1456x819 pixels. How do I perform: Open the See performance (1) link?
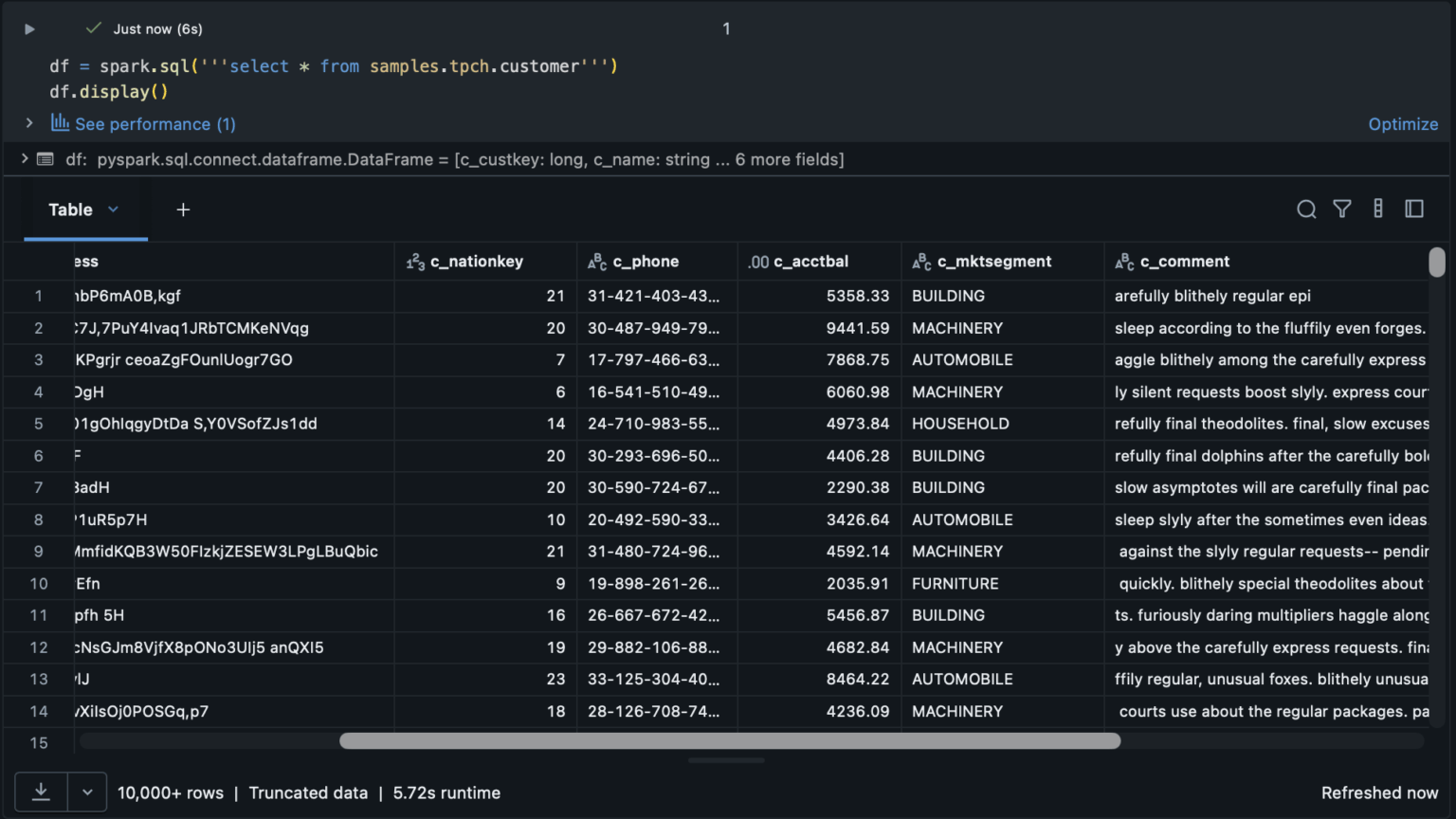click(155, 124)
